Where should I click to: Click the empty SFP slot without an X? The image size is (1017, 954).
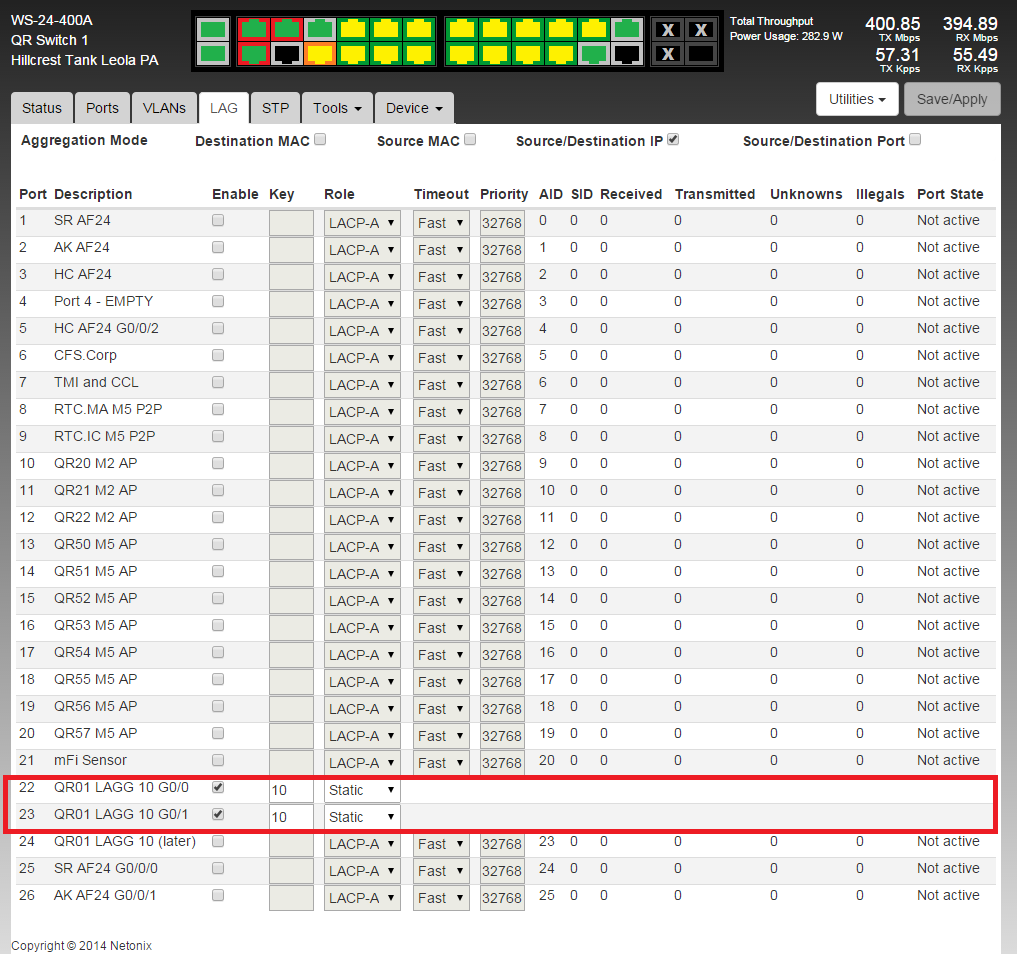[x=701, y=54]
